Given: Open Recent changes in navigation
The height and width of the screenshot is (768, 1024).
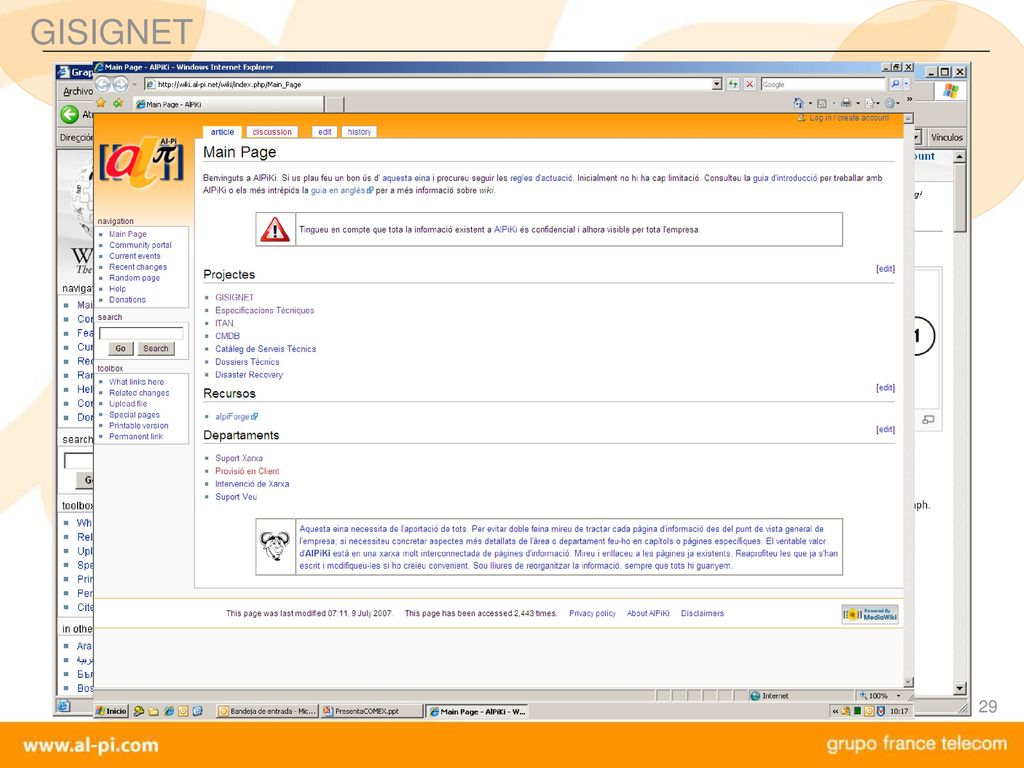Looking at the screenshot, I should (x=138, y=267).
